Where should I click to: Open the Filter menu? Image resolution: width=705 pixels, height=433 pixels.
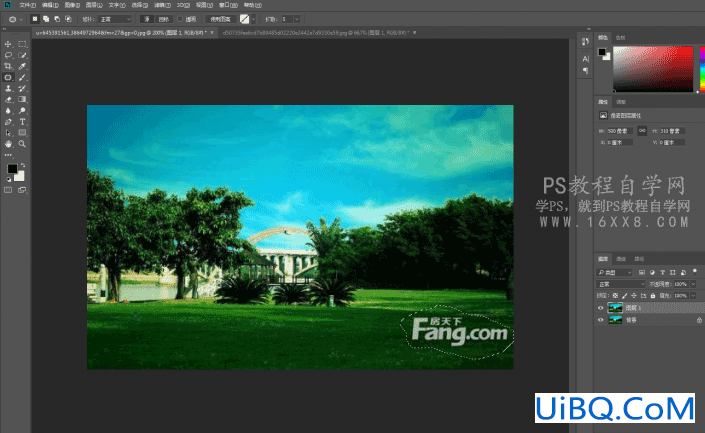click(162, 5)
